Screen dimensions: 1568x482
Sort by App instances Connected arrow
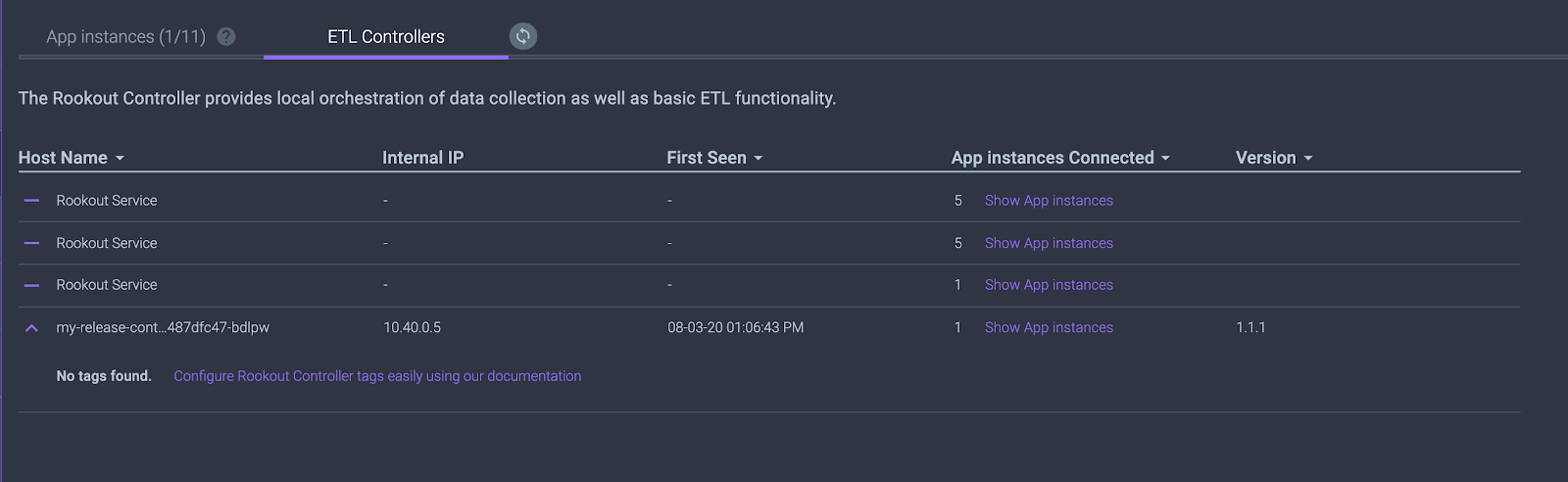pyautogui.click(x=1166, y=159)
